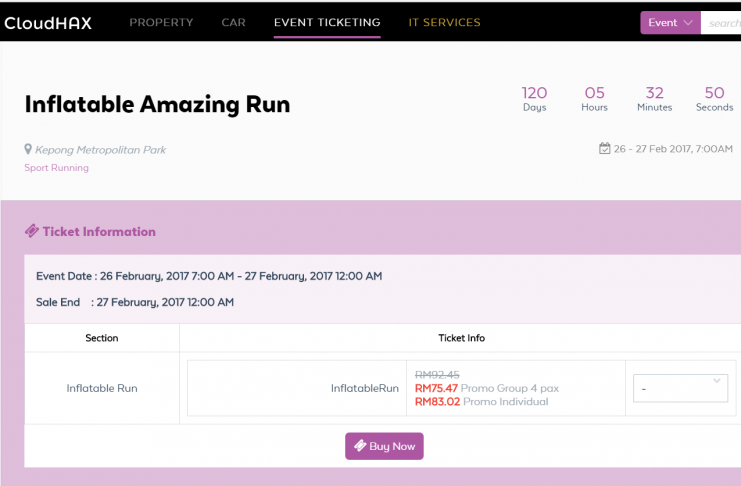Select the EVENT TICKETING tab
The width and height of the screenshot is (741, 486).
click(327, 22)
